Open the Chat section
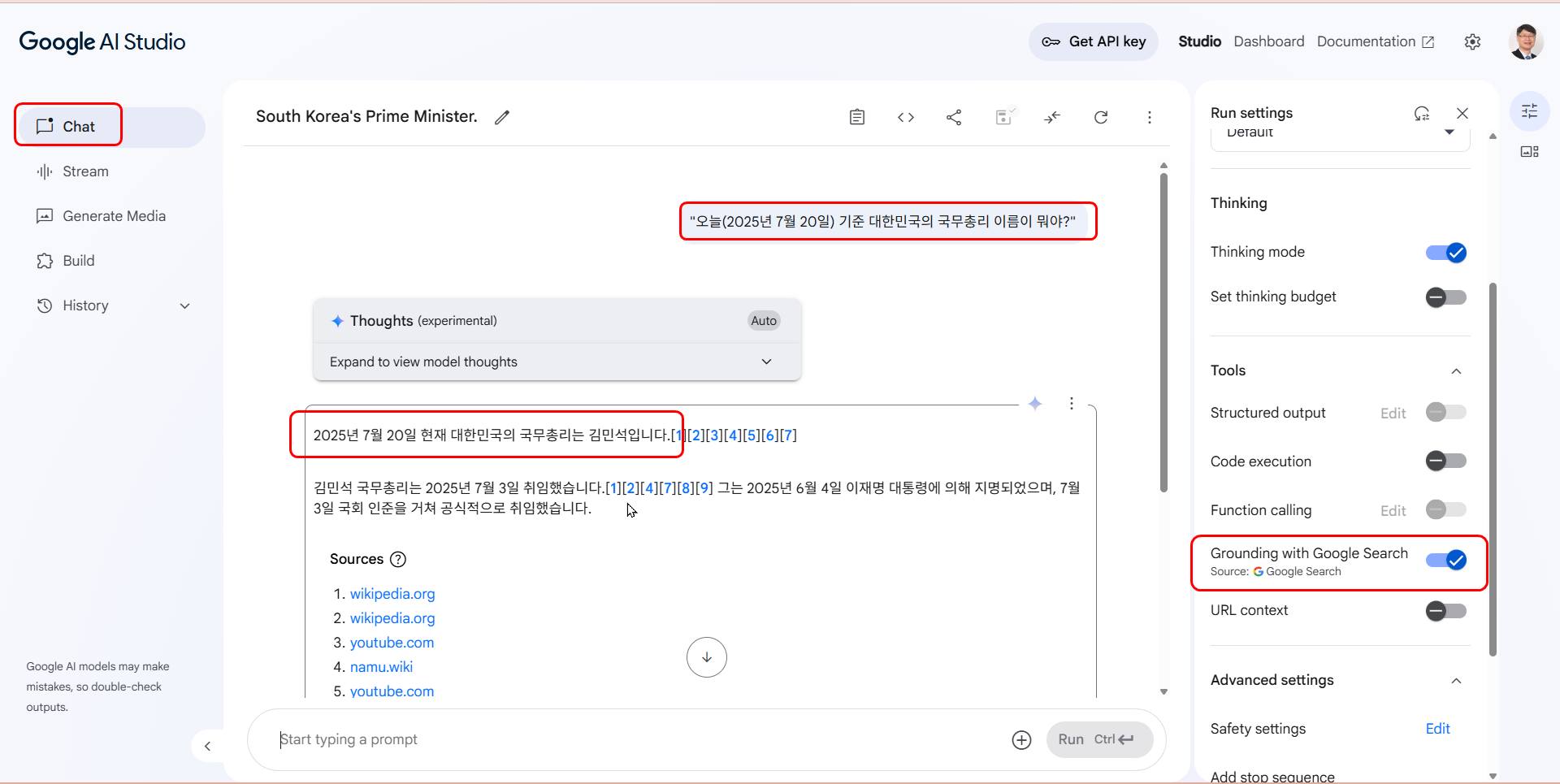Screen dimensions: 1560x784 [110, 127]
